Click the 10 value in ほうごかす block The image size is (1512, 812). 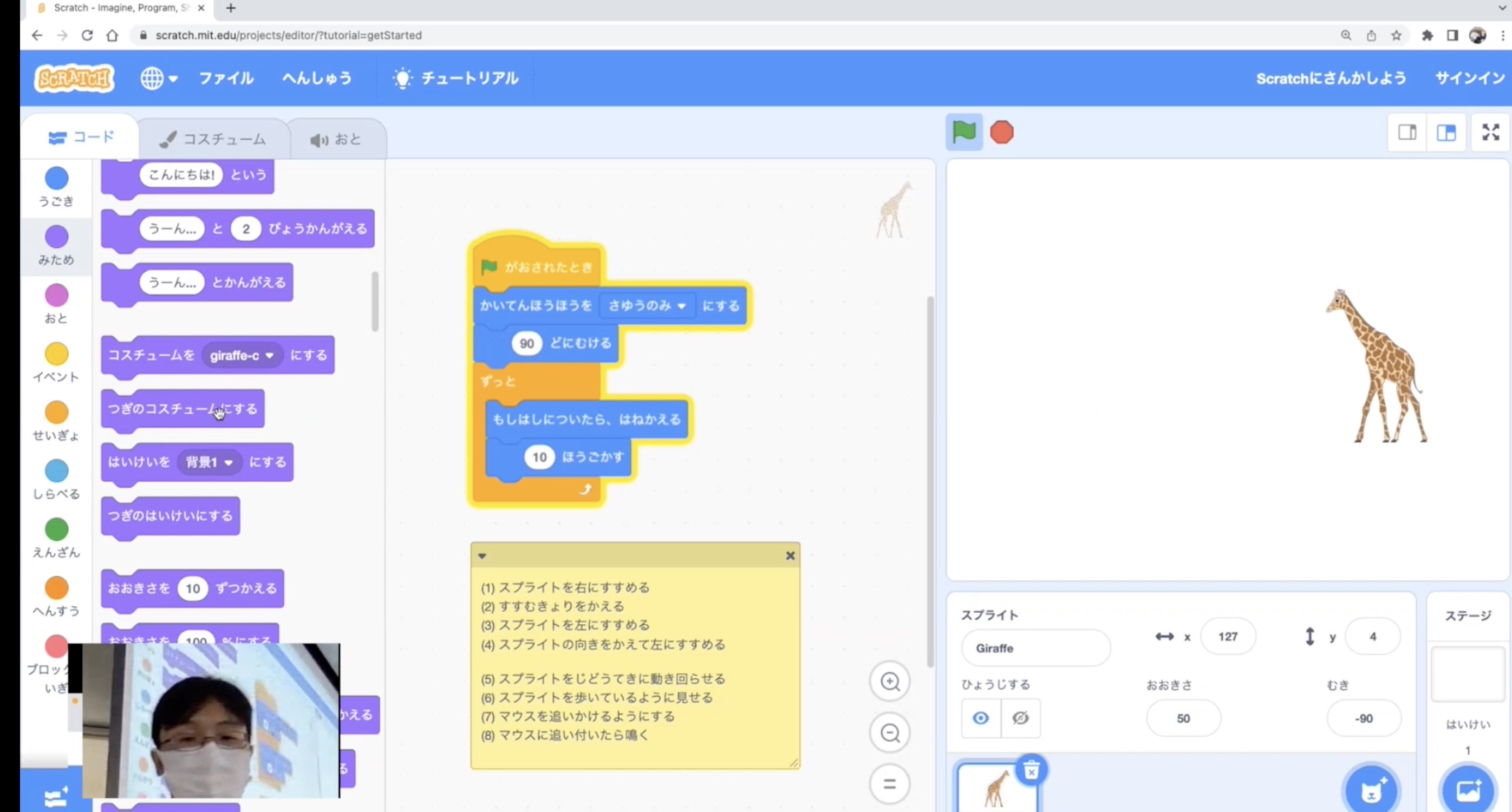[x=539, y=457]
